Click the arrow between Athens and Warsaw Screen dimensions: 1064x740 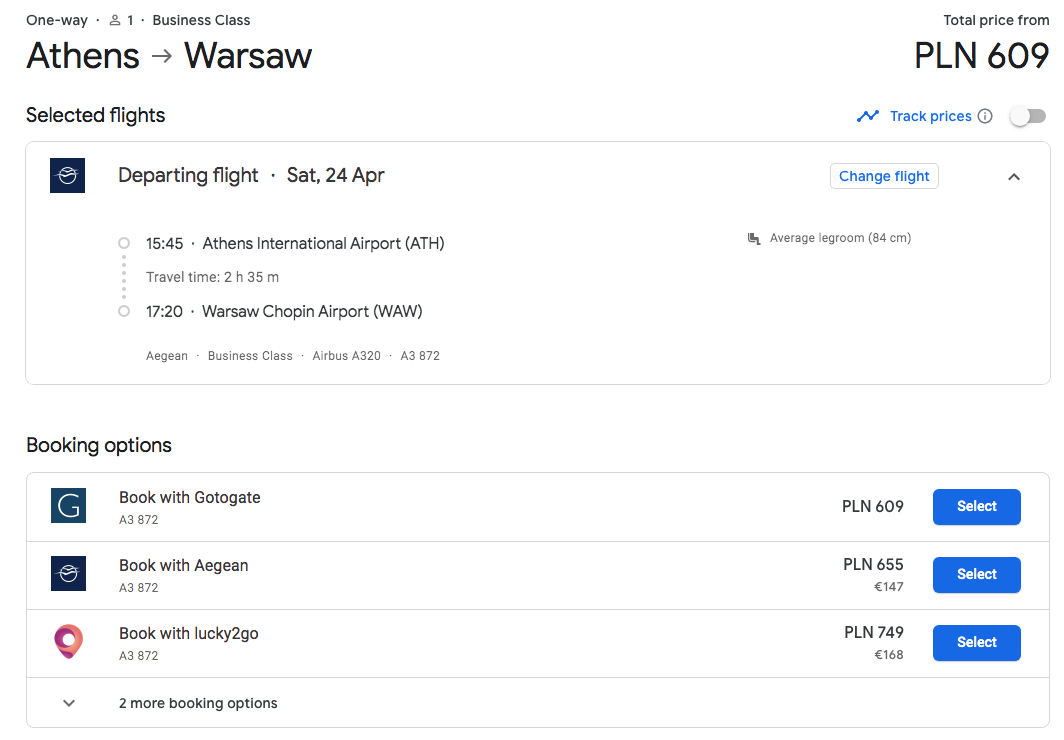tap(162, 56)
